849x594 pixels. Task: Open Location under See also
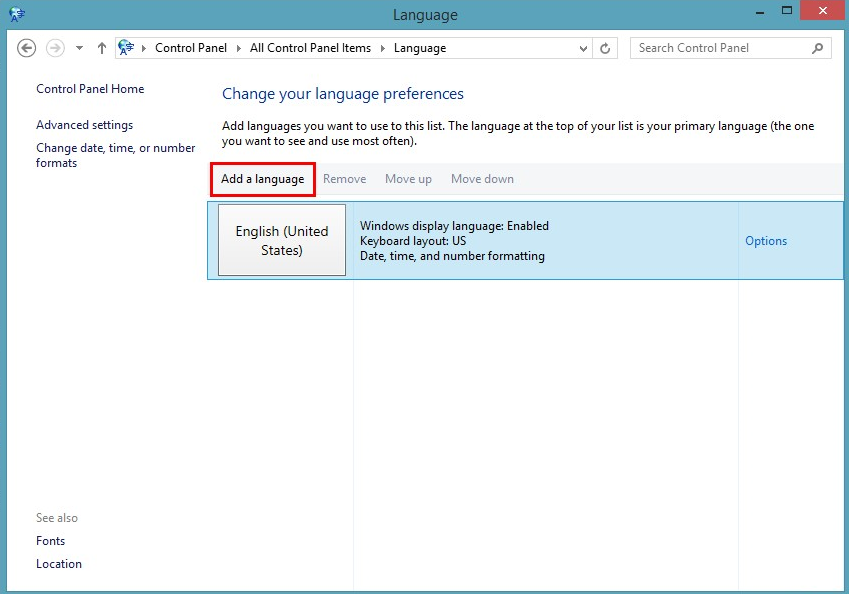coord(59,564)
